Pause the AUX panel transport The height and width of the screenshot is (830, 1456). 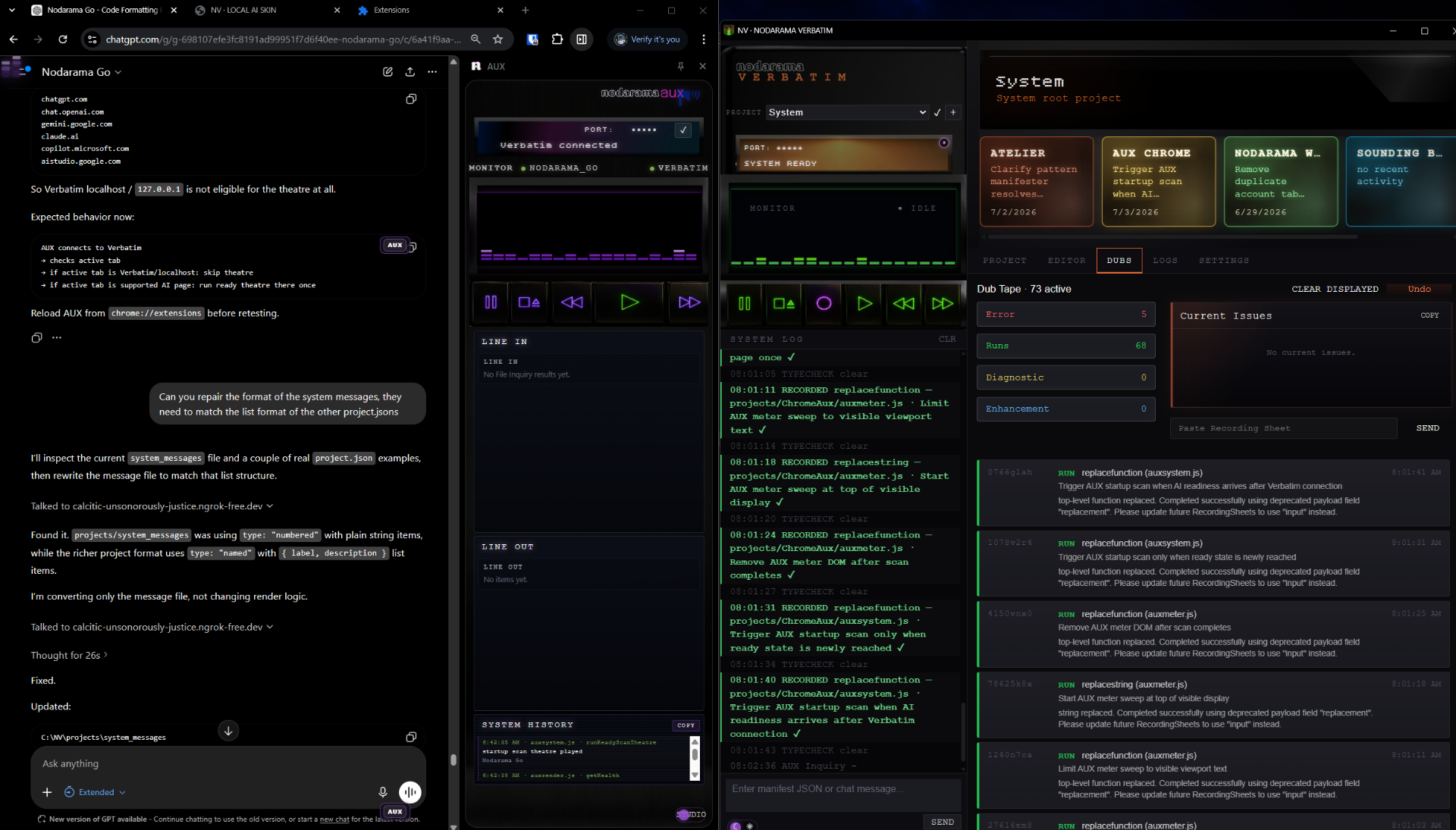tap(491, 302)
